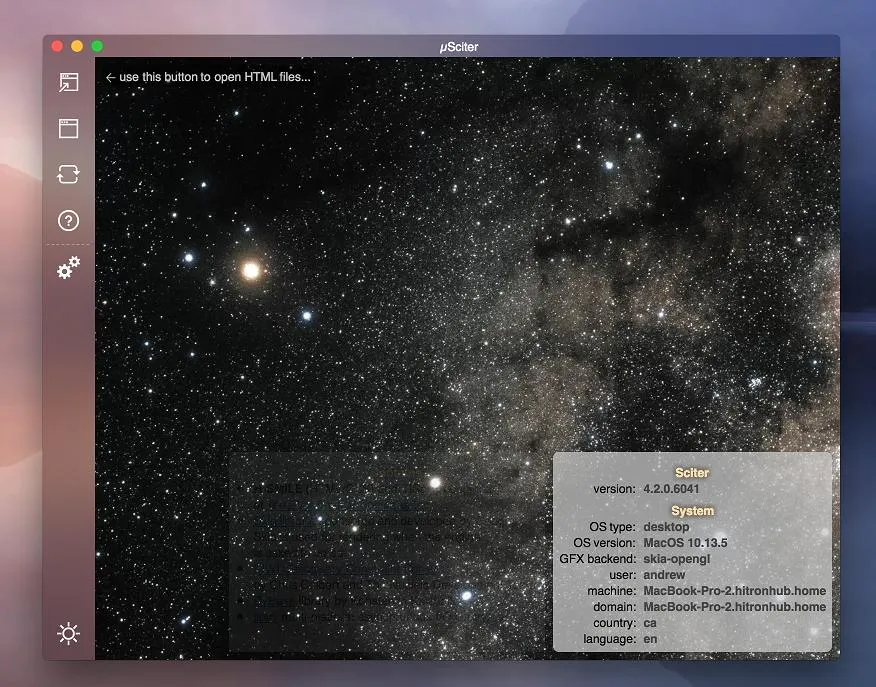The height and width of the screenshot is (687, 876).
Task: Click the "use this button to open HTML files..." hint
Action: 208,77
